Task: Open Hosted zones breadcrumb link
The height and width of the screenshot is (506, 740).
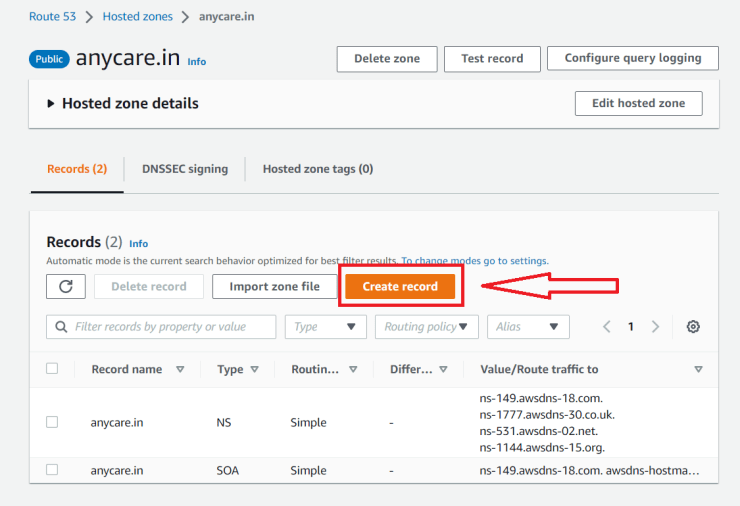Action: coord(138,17)
